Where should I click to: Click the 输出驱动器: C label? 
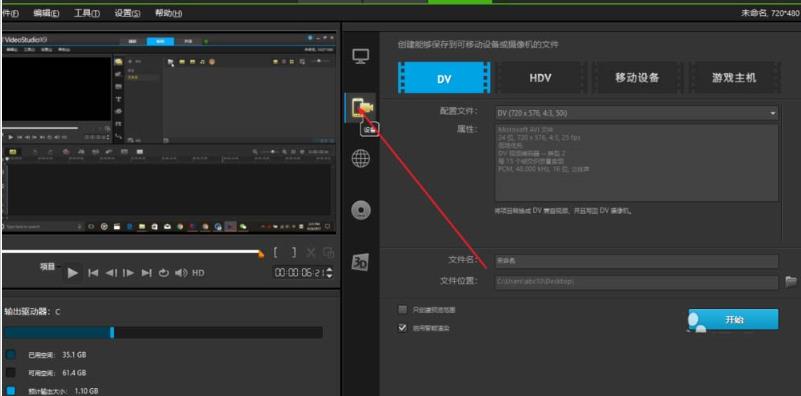(x=32, y=312)
